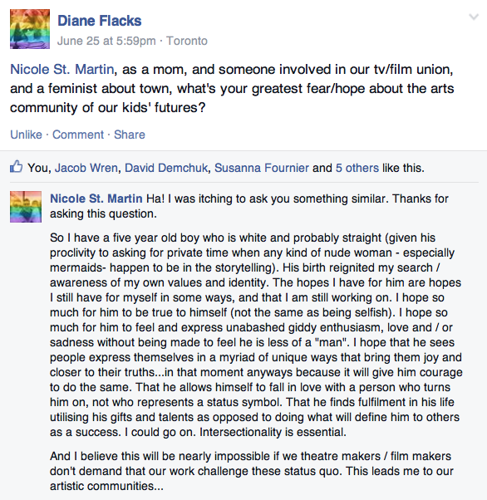Viewport: 487px width, 500px height.
Task: Open the post options chevron menu
Action: pyautogui.click(x=474, y=17)
